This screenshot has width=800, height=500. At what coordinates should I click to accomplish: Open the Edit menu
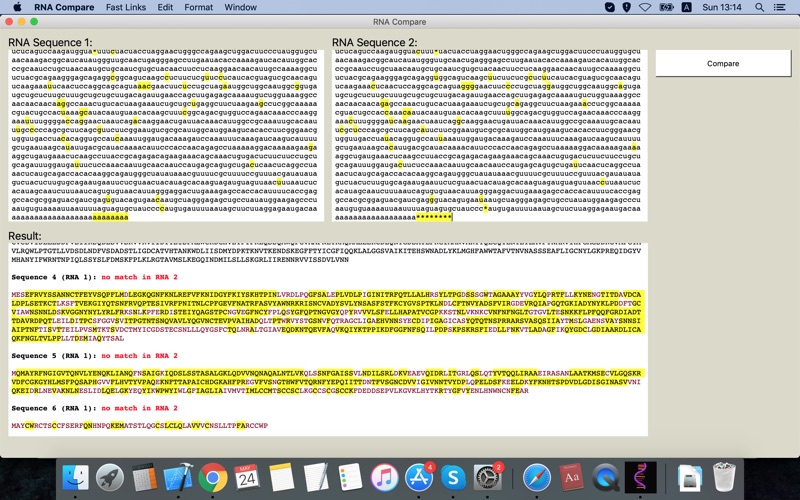click(165, 7)
